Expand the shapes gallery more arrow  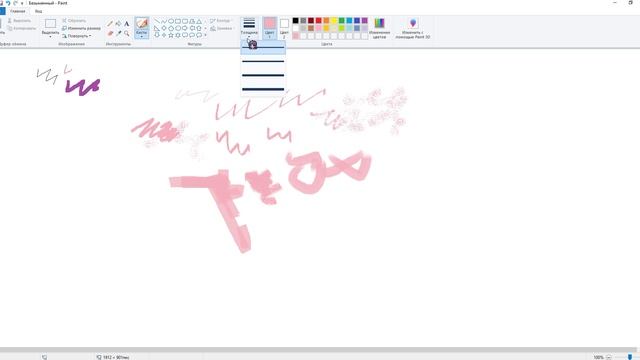[x=205, y=36]
